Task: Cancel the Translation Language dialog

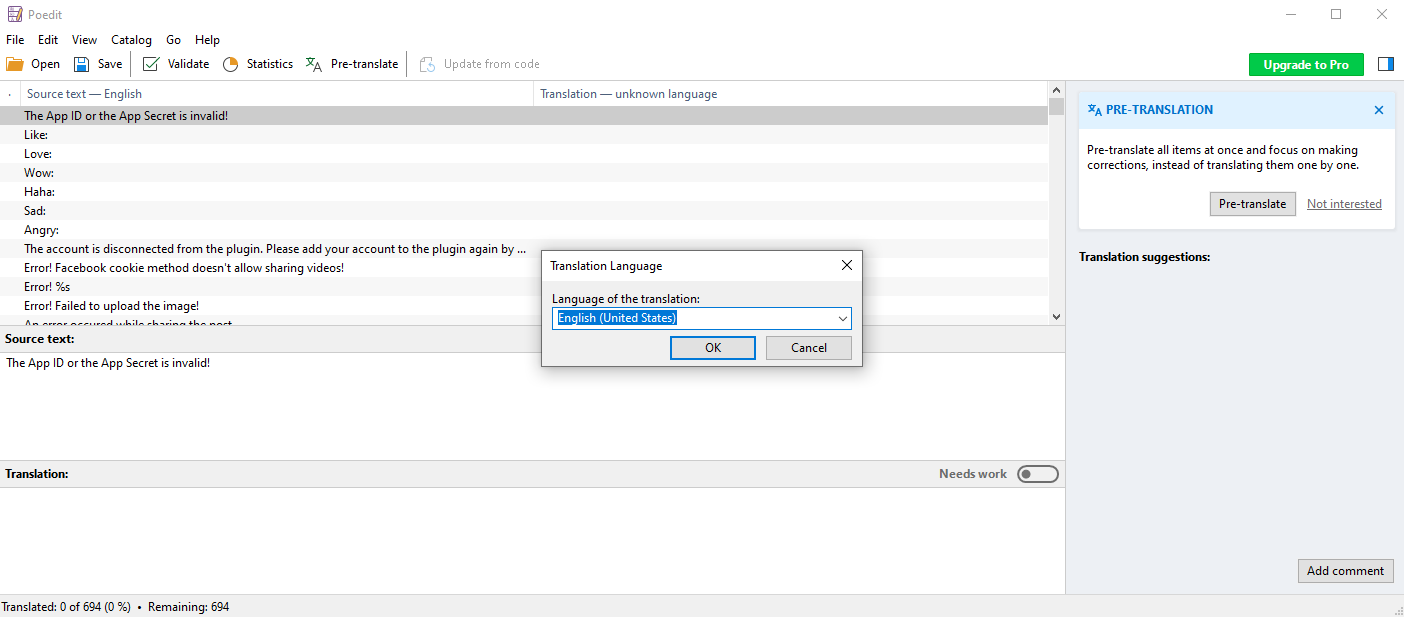Action: (809, 348)
